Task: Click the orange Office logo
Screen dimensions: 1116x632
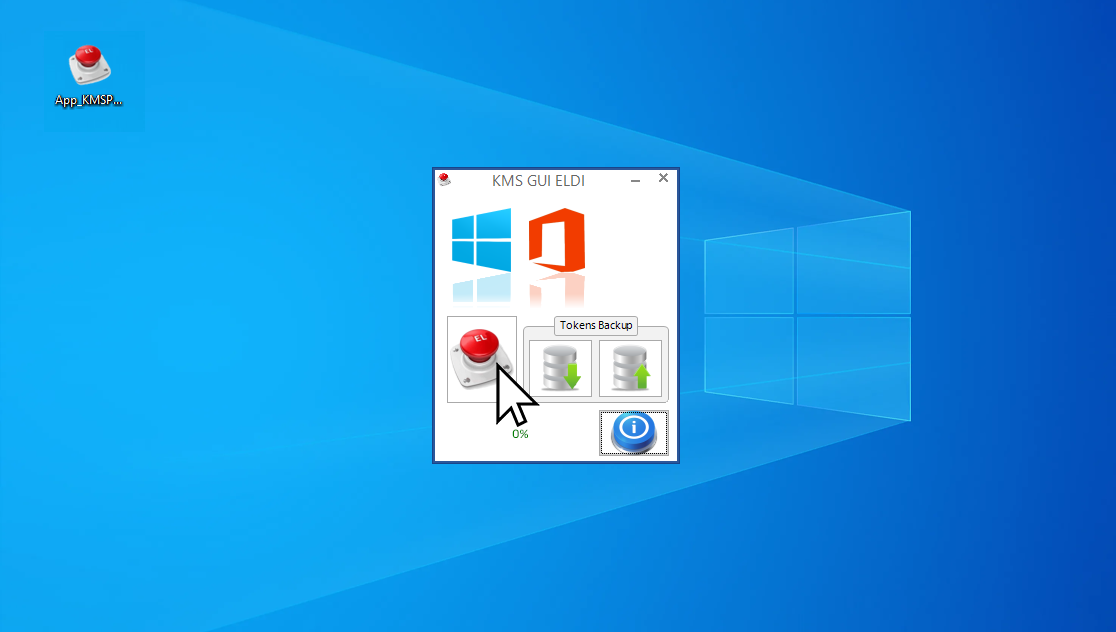Action: pyautogui.click(x=557, y=240)
